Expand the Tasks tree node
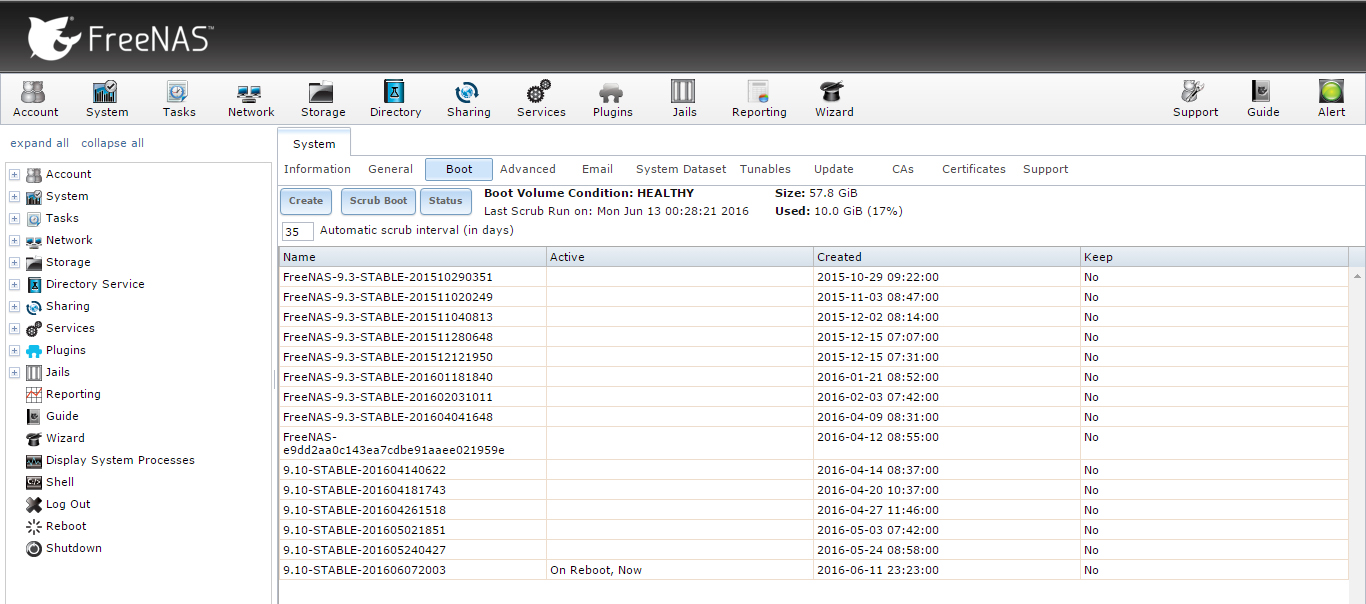 [x=15, y=218]
